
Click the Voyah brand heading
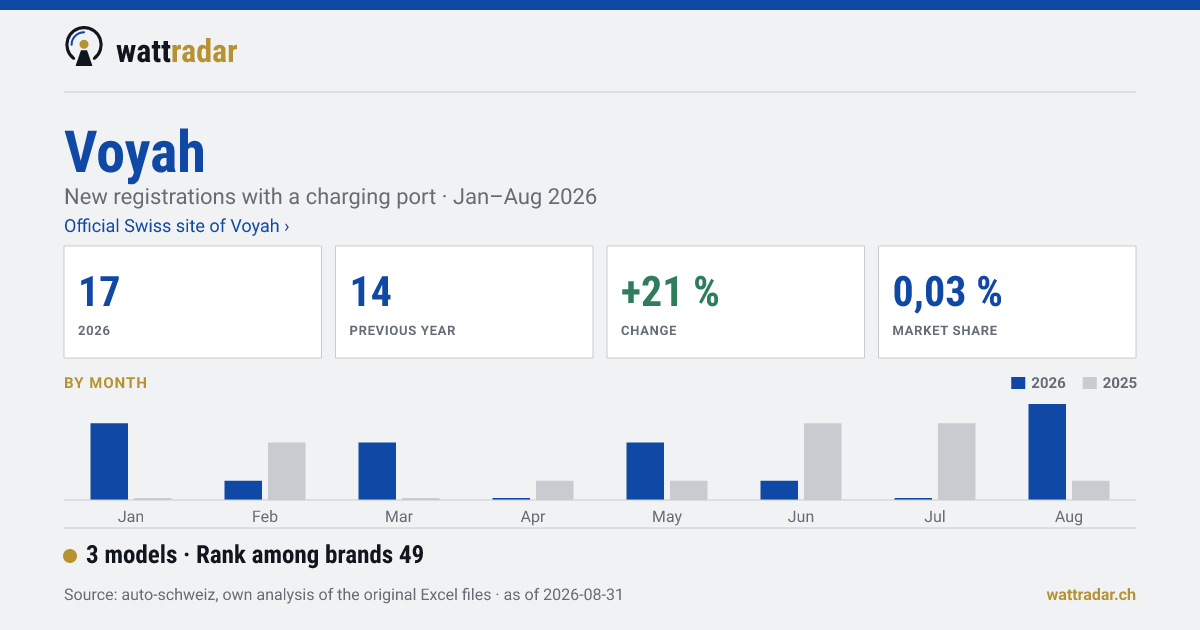[135, 153]
